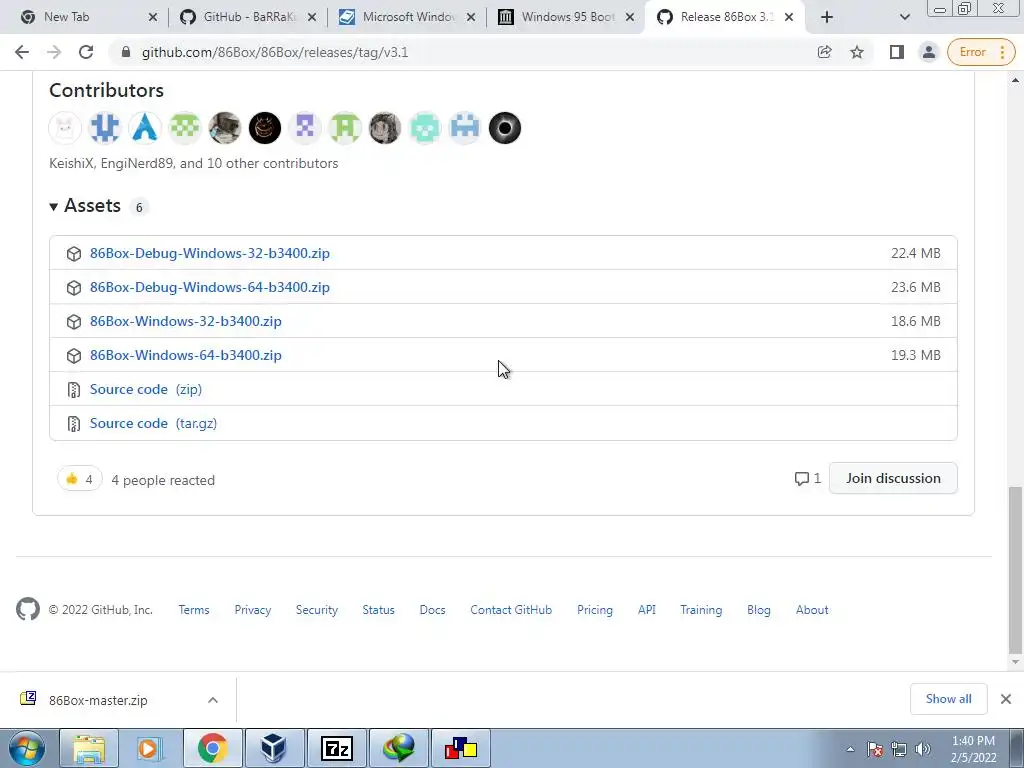Open the About footer link
Screen dimensions: 1024x768
coord(812,610)
